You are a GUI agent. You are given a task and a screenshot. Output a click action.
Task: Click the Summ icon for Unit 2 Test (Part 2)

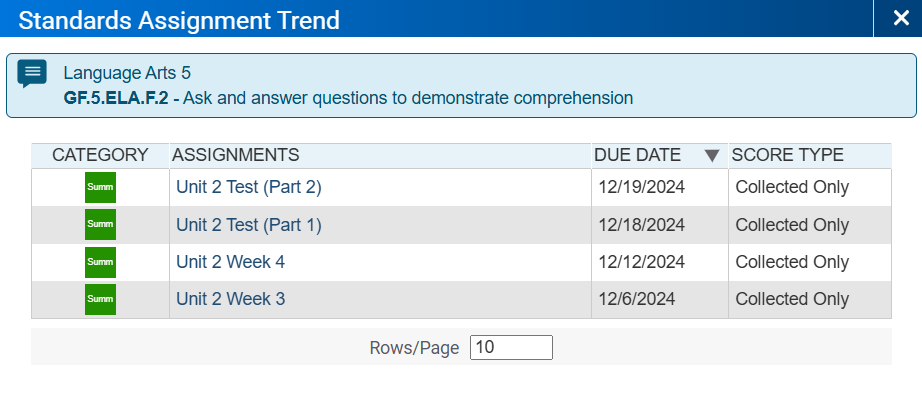100,187
